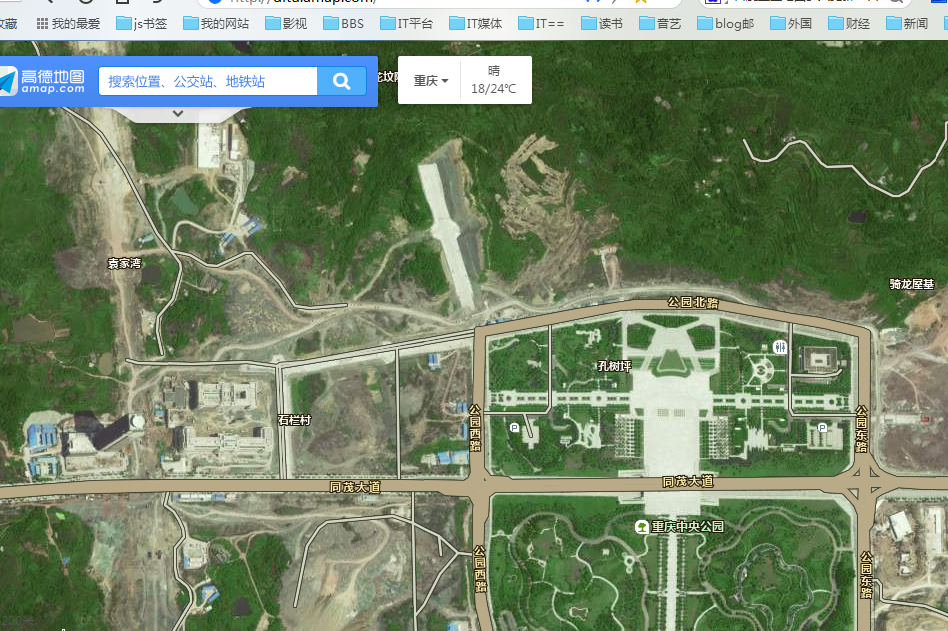This screenshot has height=631, width=948.
Task: Click the lower 公园西路 road label
Action: 479,569
